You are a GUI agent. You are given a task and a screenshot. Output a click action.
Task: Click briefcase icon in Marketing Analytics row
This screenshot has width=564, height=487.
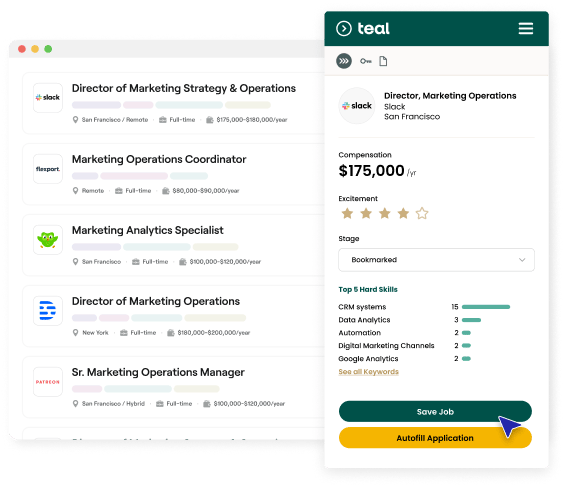coord(136,261)
